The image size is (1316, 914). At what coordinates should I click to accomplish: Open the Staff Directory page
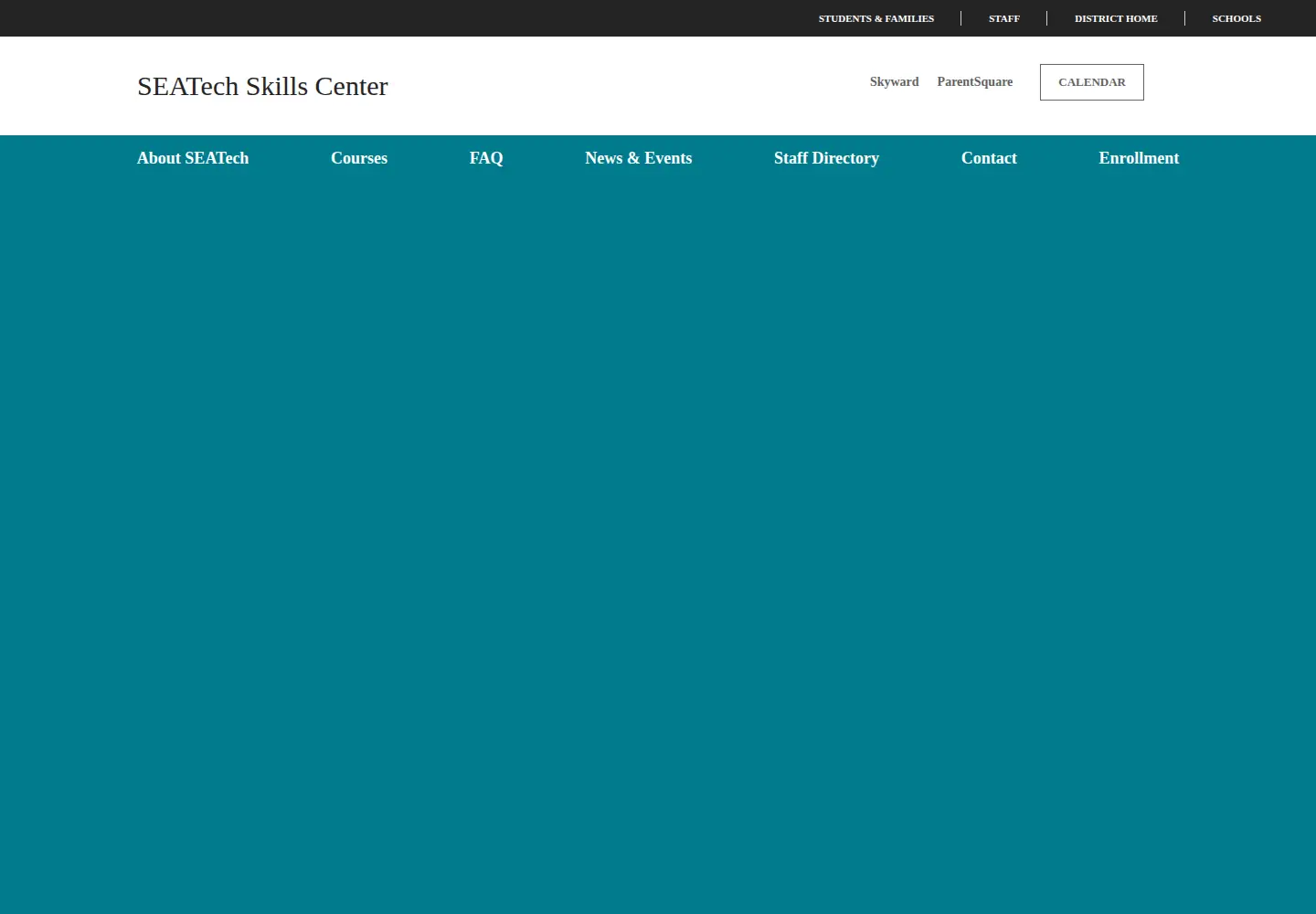pos(826,158)
